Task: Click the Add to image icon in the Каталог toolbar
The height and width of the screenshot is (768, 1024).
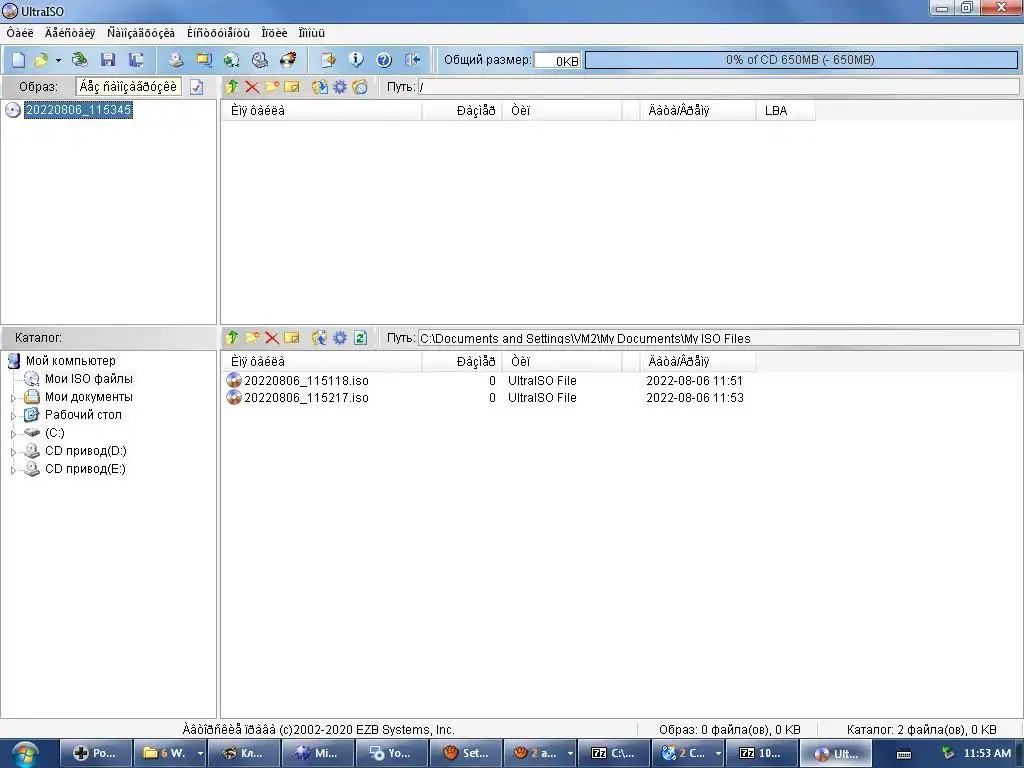Action: point(319,338)
